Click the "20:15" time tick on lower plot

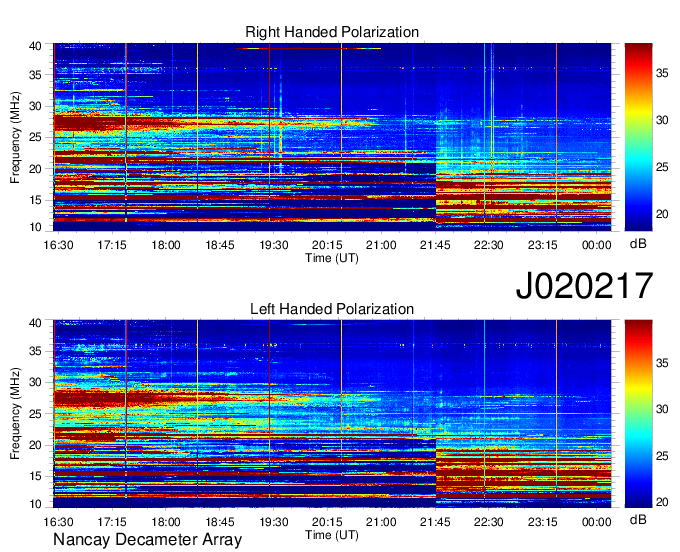(x=328, y=522)
